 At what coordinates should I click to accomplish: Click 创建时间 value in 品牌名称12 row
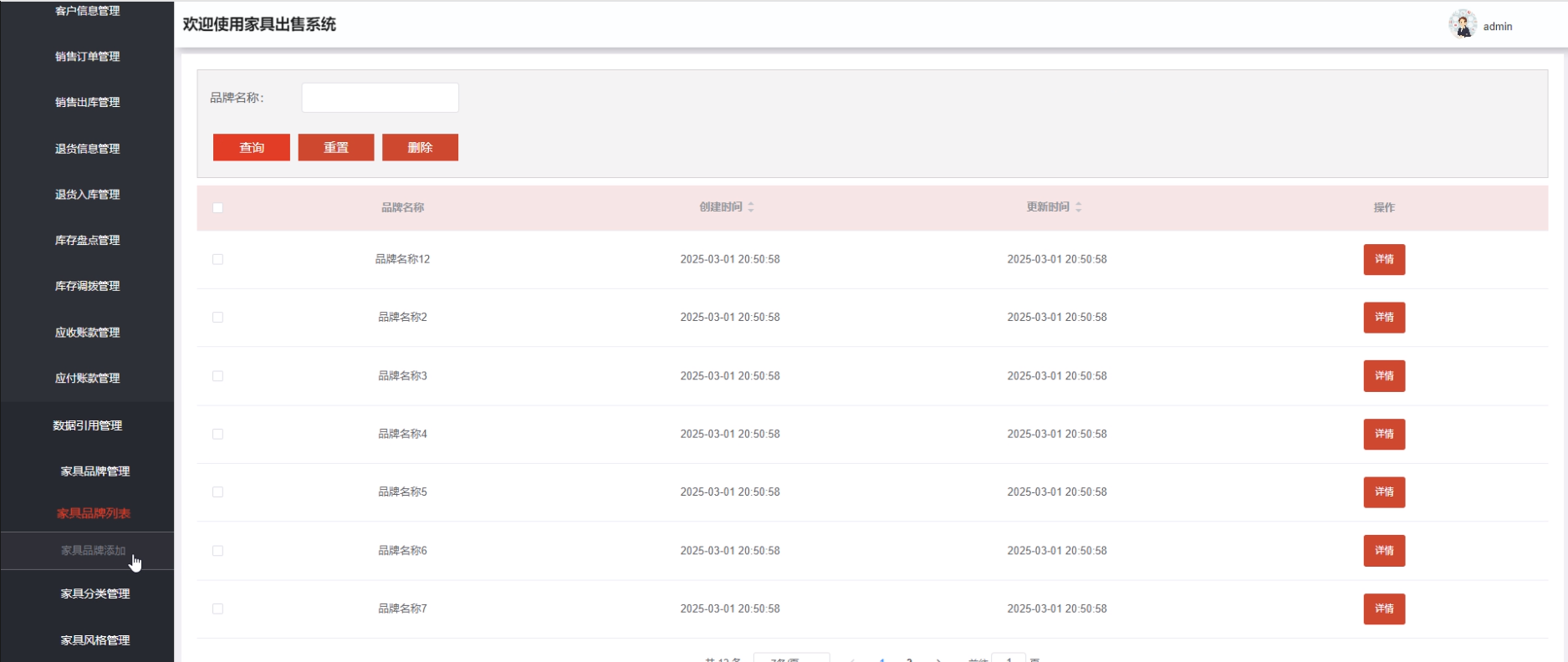[x=730, y=259]
